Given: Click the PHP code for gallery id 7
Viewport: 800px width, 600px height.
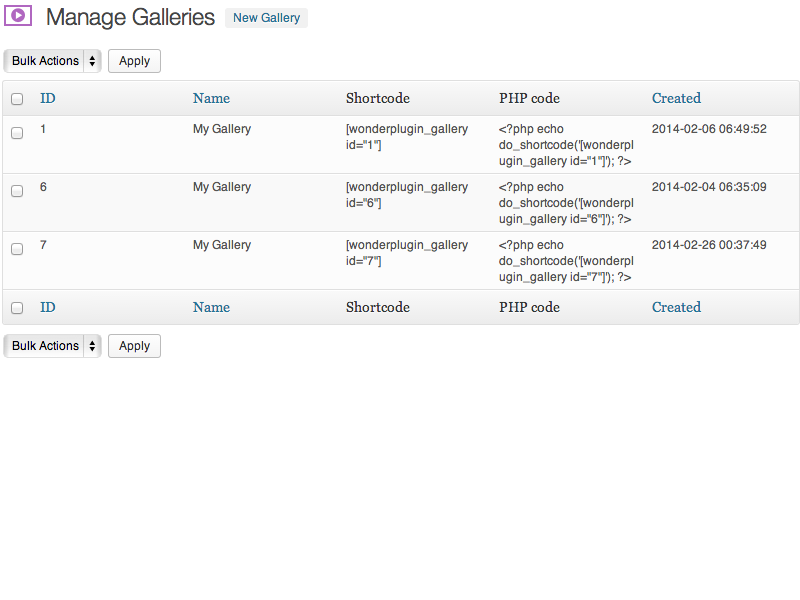Looking at the screenshot, I should [566, 261].
